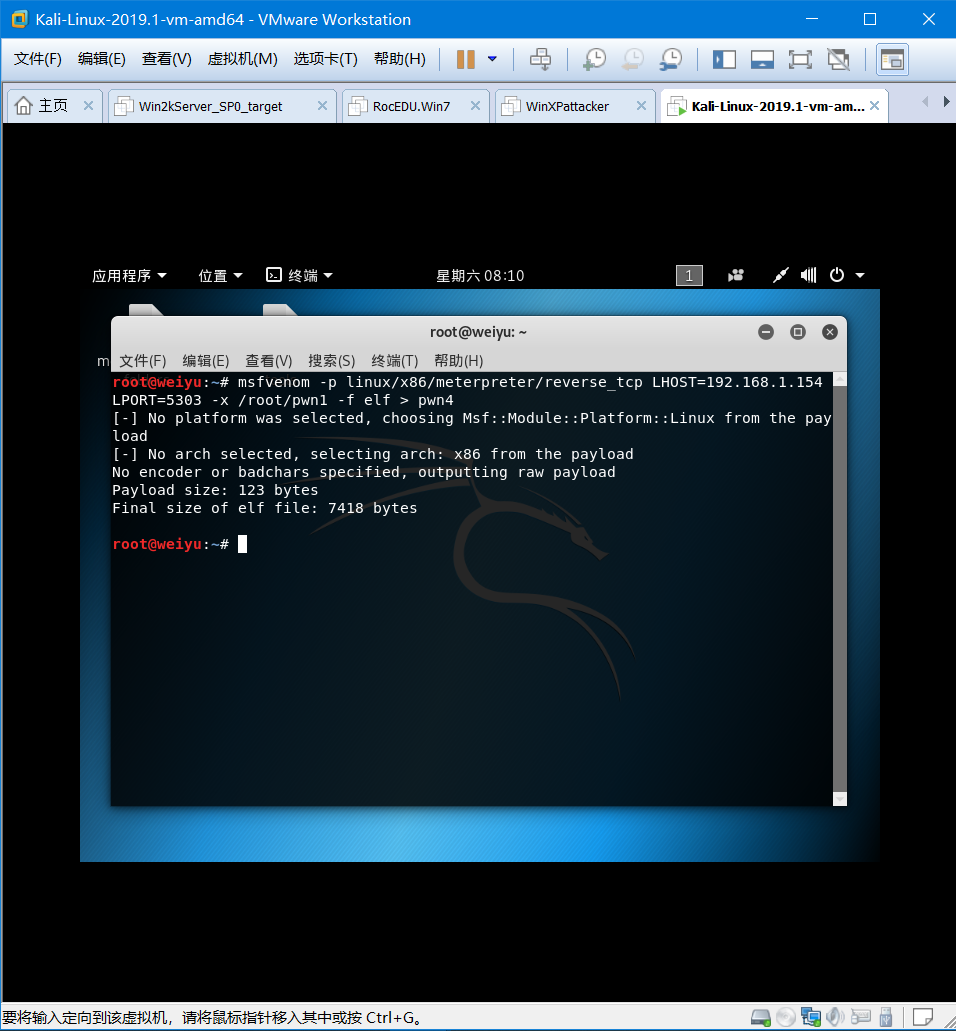Toggle the VMware library sidebar
956x1031 pixels.
click(x=724, y=60)
